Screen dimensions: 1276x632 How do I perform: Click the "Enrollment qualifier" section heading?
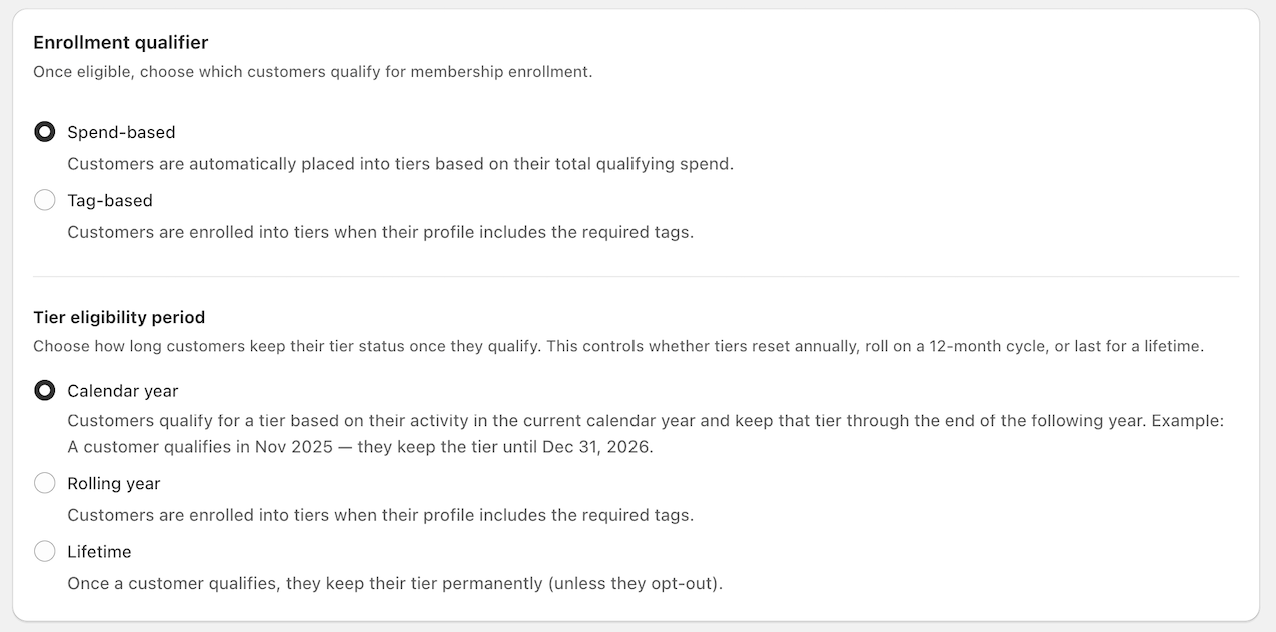coord(121,42)
